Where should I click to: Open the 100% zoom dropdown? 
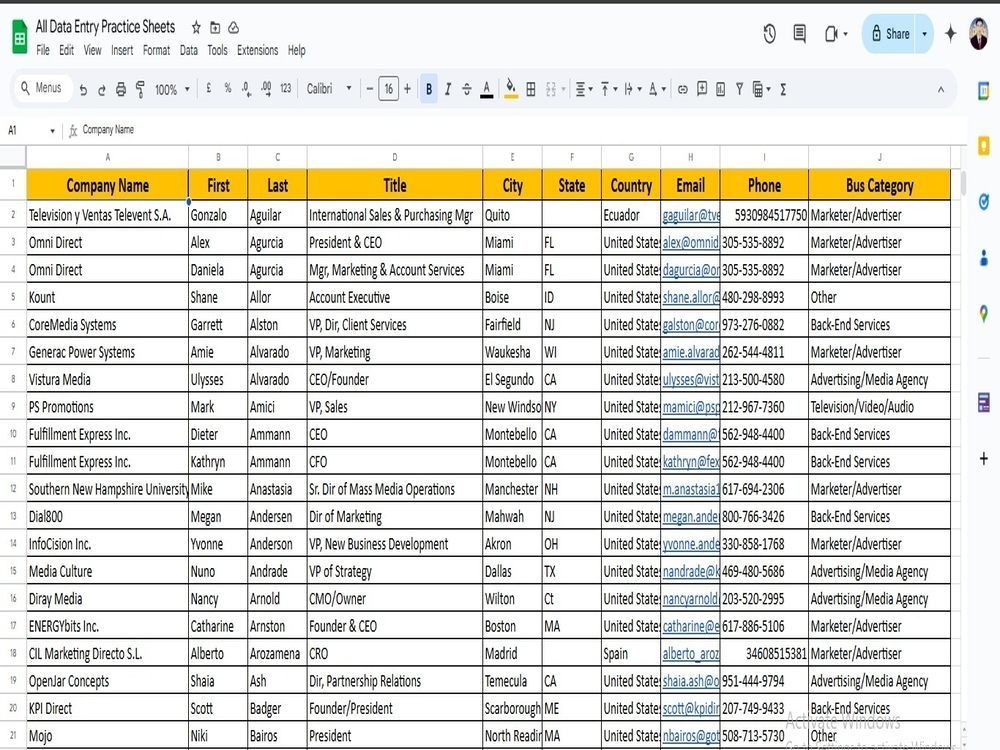[172, 89]
